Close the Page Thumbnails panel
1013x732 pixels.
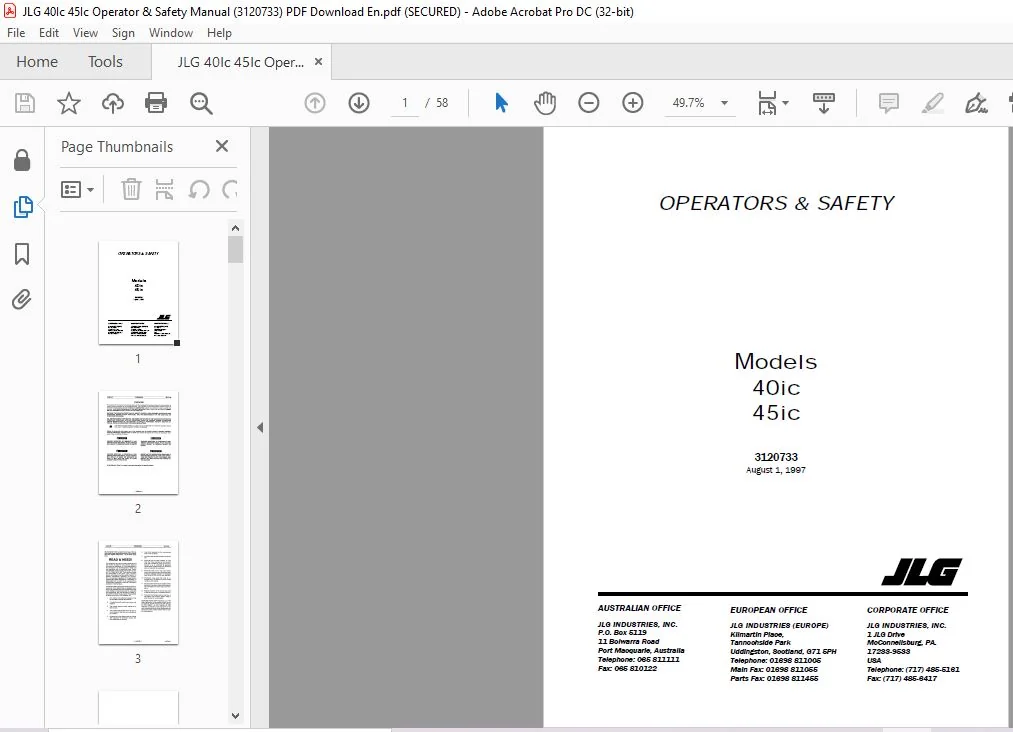coord(222,146)
